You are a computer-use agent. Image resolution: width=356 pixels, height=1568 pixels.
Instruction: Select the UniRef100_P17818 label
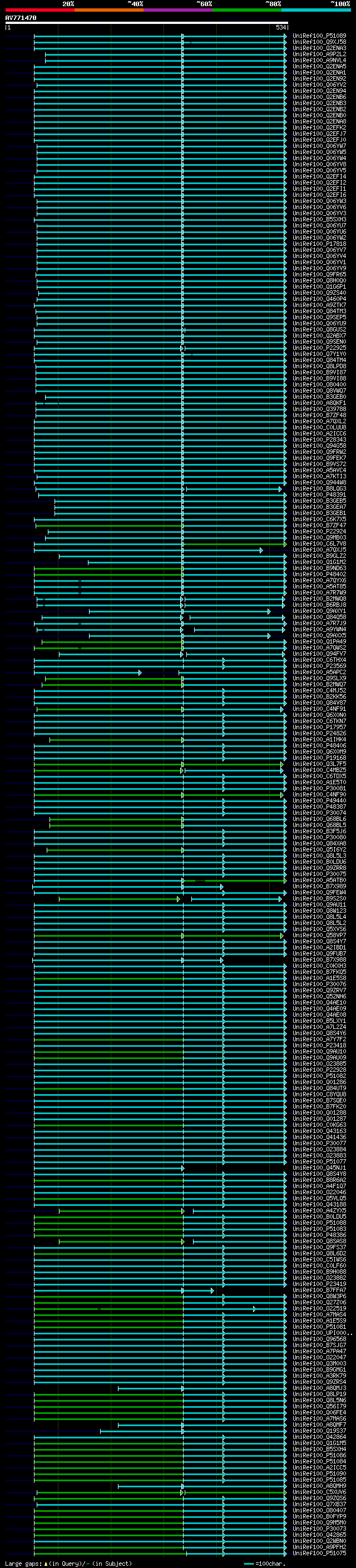(x=319, y=244)
